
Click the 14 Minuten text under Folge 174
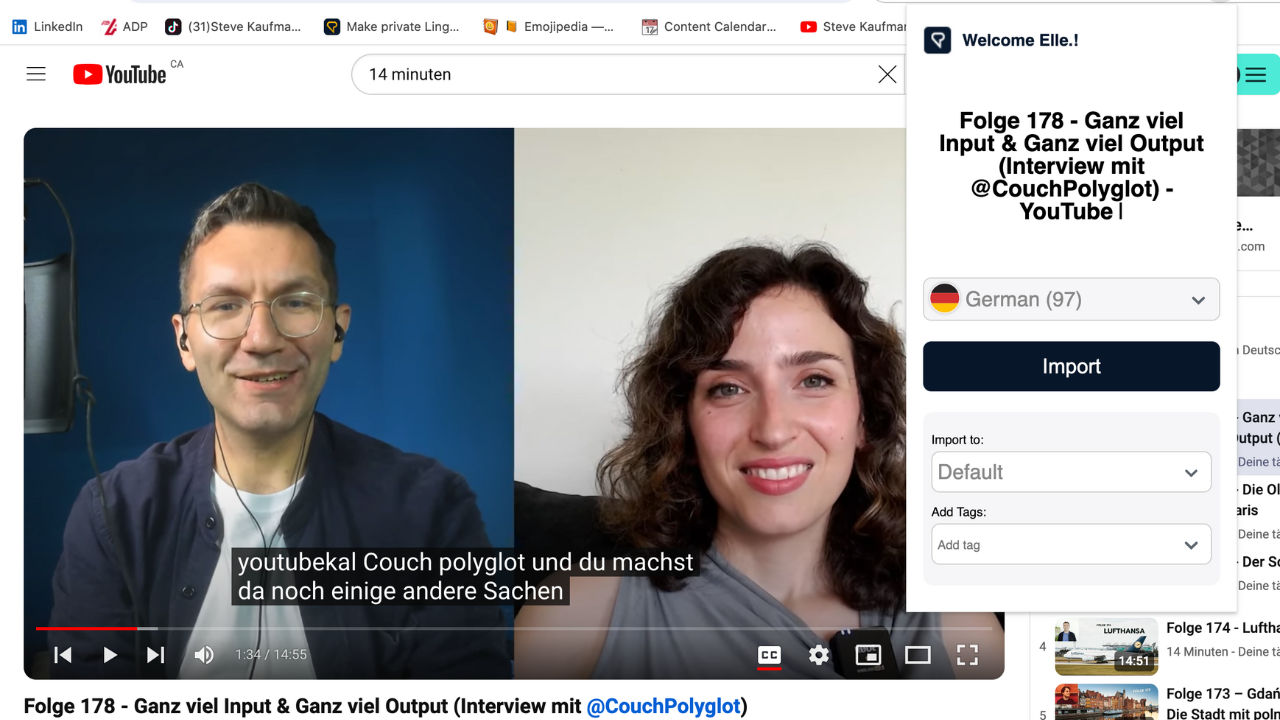[x=1198, y=652]
